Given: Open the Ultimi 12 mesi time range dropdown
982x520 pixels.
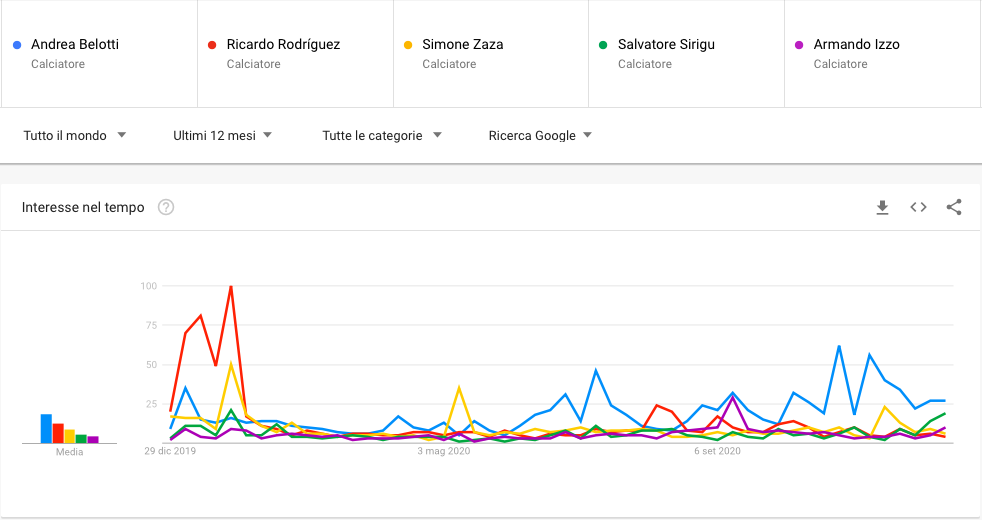Looking at the screenshot, I should [222, 135].
